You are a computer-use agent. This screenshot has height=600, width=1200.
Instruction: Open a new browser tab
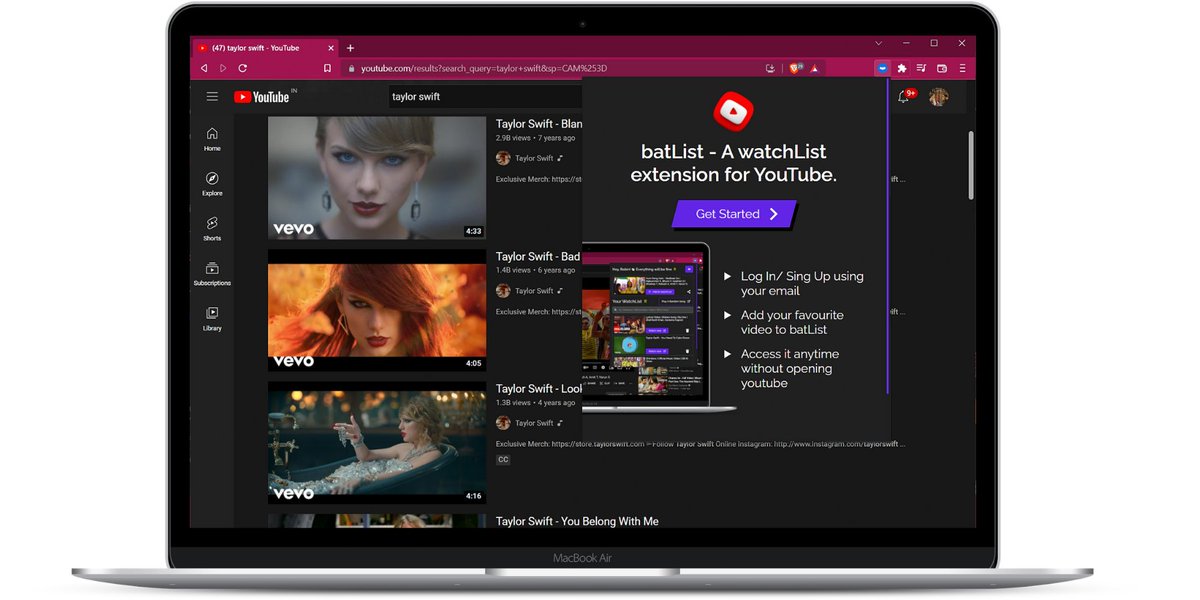350,48
